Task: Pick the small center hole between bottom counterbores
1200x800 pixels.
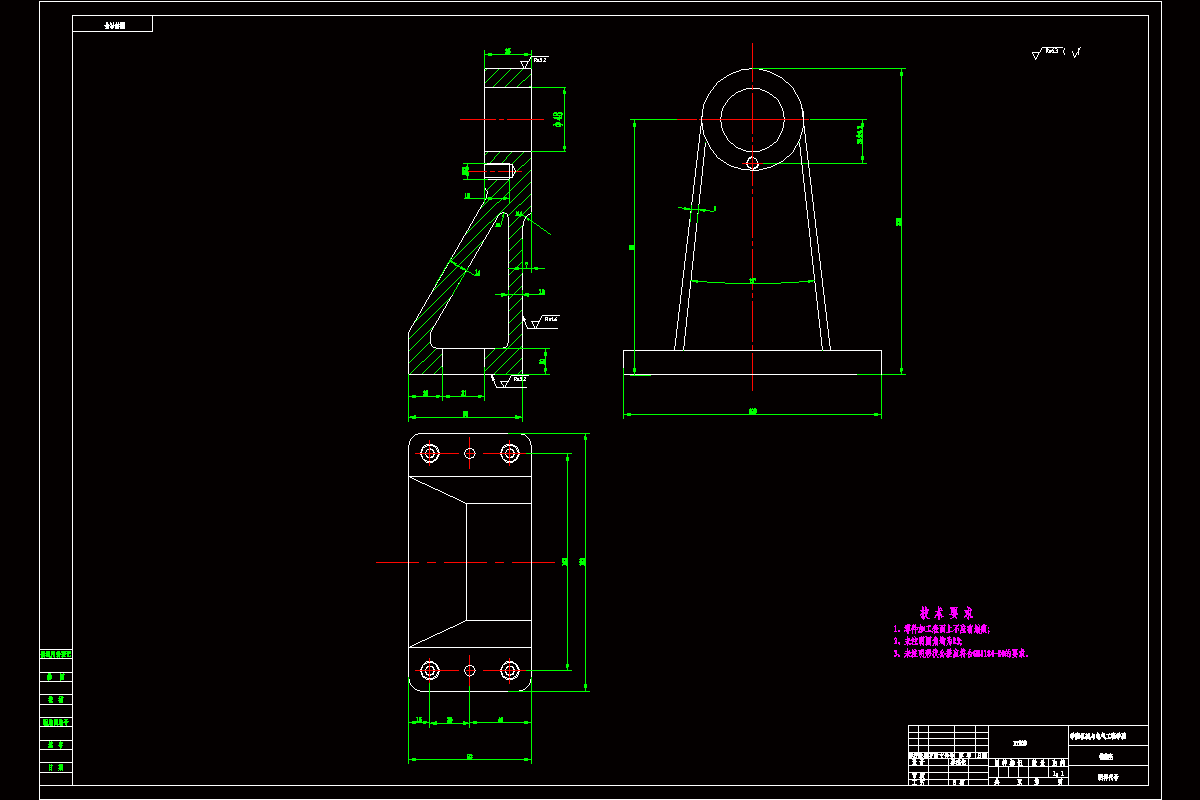Action: 470,670
